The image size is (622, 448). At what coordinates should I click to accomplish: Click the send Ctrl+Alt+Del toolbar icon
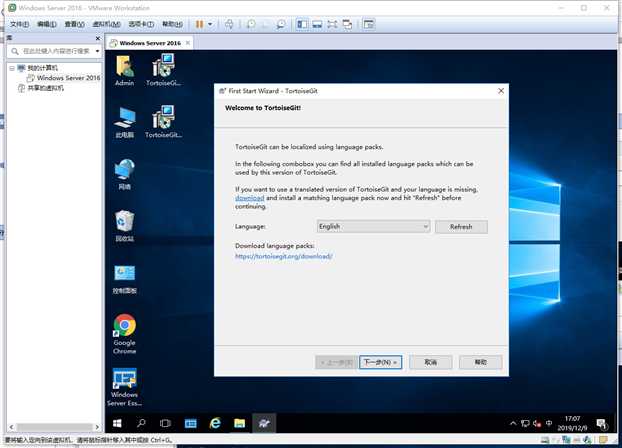[x=229, y=24]
